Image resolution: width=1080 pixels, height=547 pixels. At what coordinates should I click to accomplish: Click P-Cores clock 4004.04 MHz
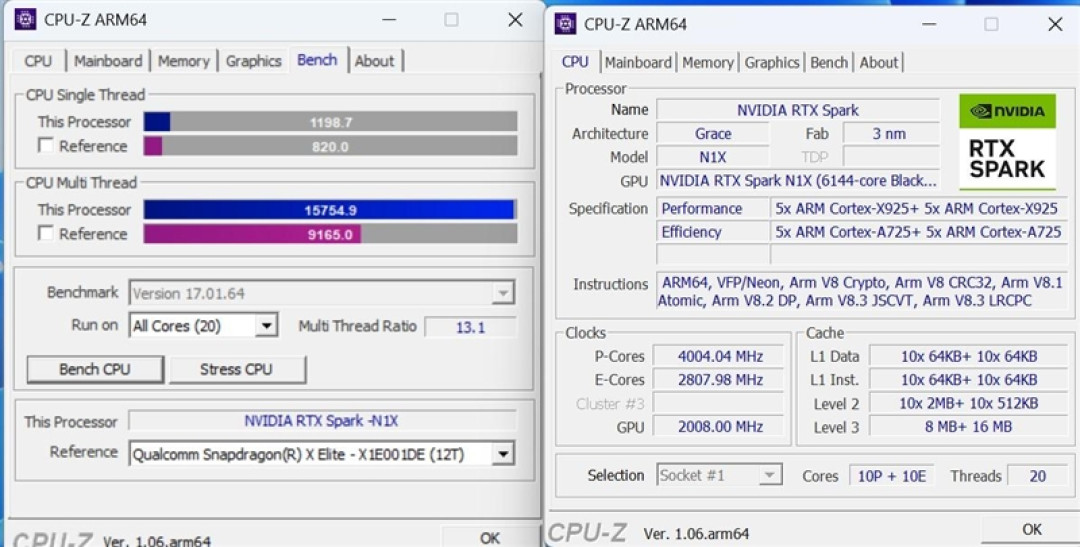point(720,356)
